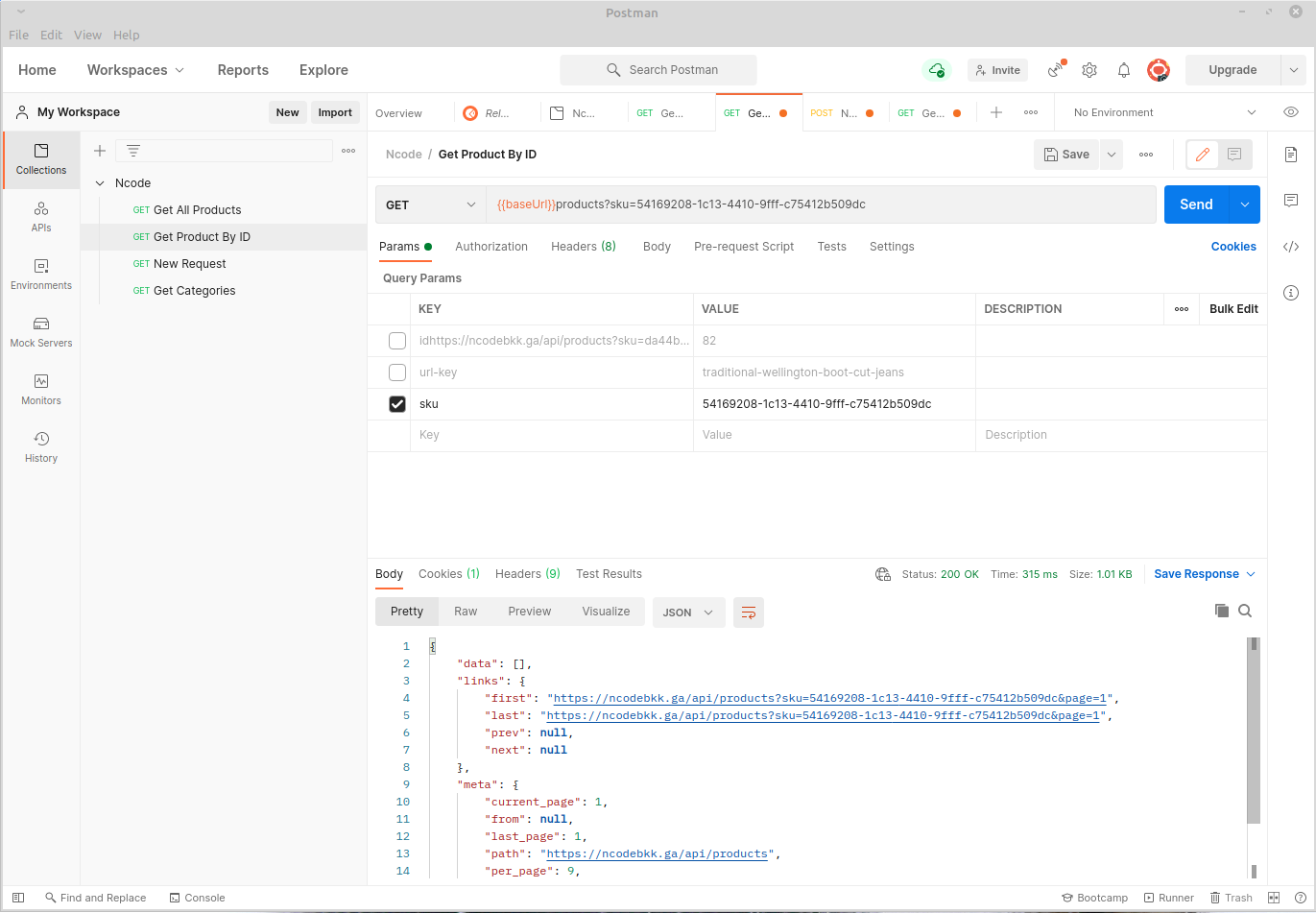
Task: Open the No Environment selector
Action: pos(1164,112)
